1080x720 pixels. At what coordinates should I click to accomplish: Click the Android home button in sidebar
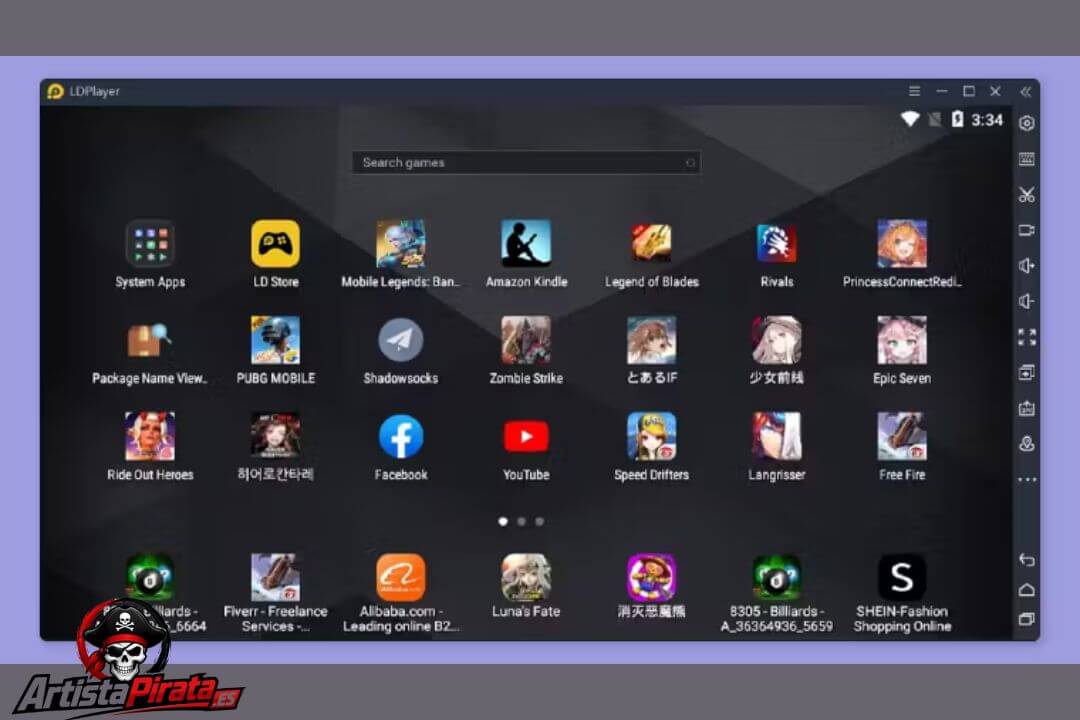(1026, 590)
